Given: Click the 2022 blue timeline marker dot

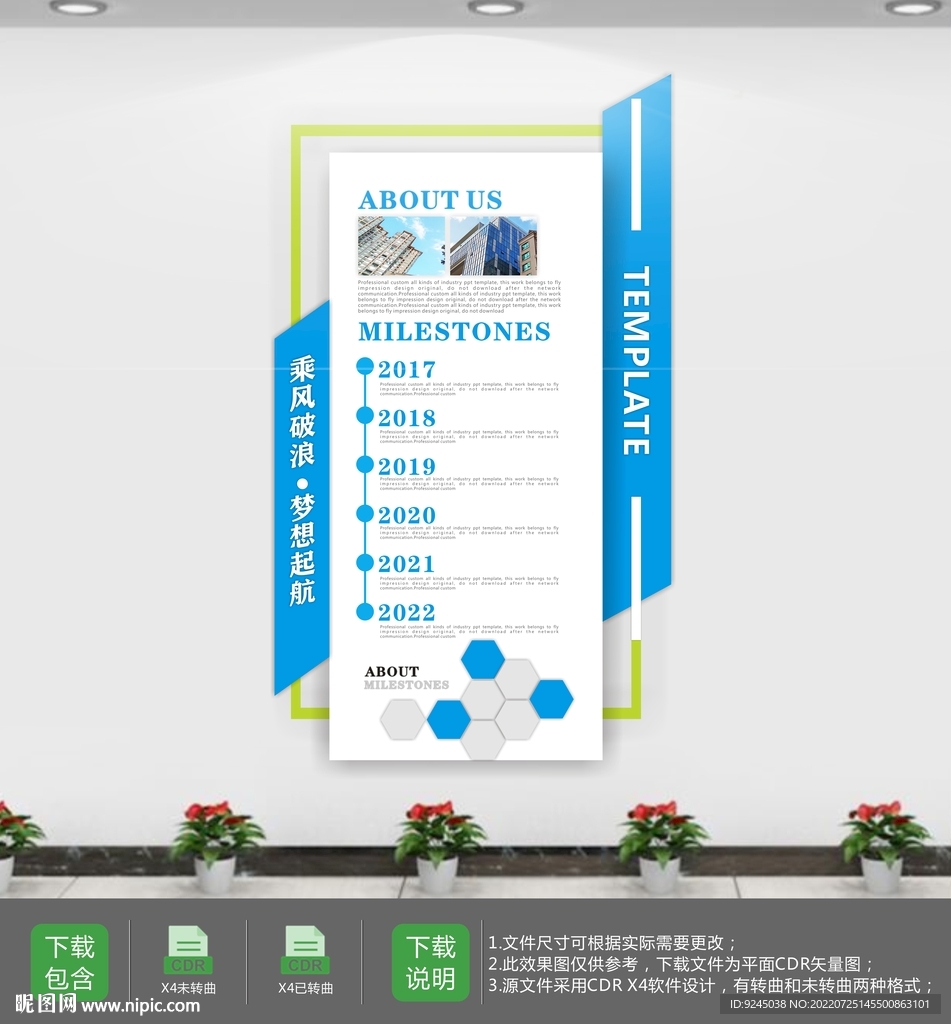Looking at the screenshot, I should click(x=364, y=611).
